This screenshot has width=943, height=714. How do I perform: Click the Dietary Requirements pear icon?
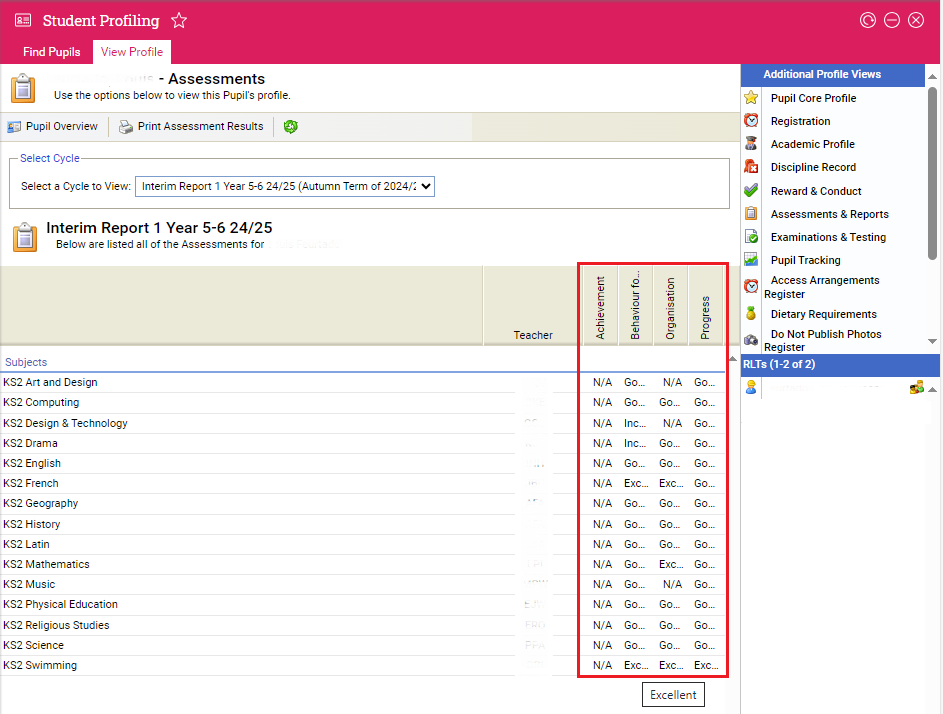(x=751, y=314)
